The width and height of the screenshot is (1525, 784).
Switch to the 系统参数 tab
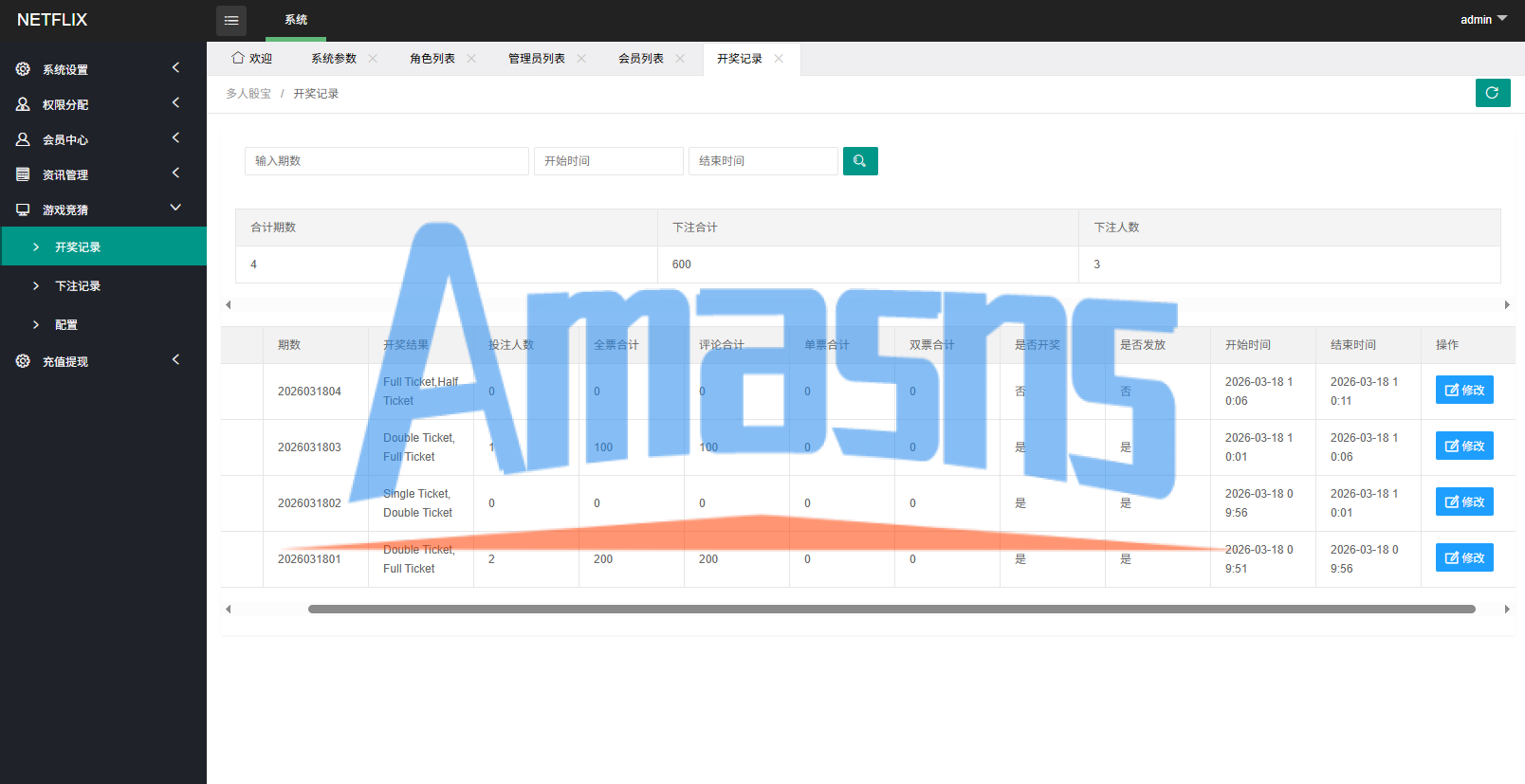pyautogui.click(x=334, y=59)
